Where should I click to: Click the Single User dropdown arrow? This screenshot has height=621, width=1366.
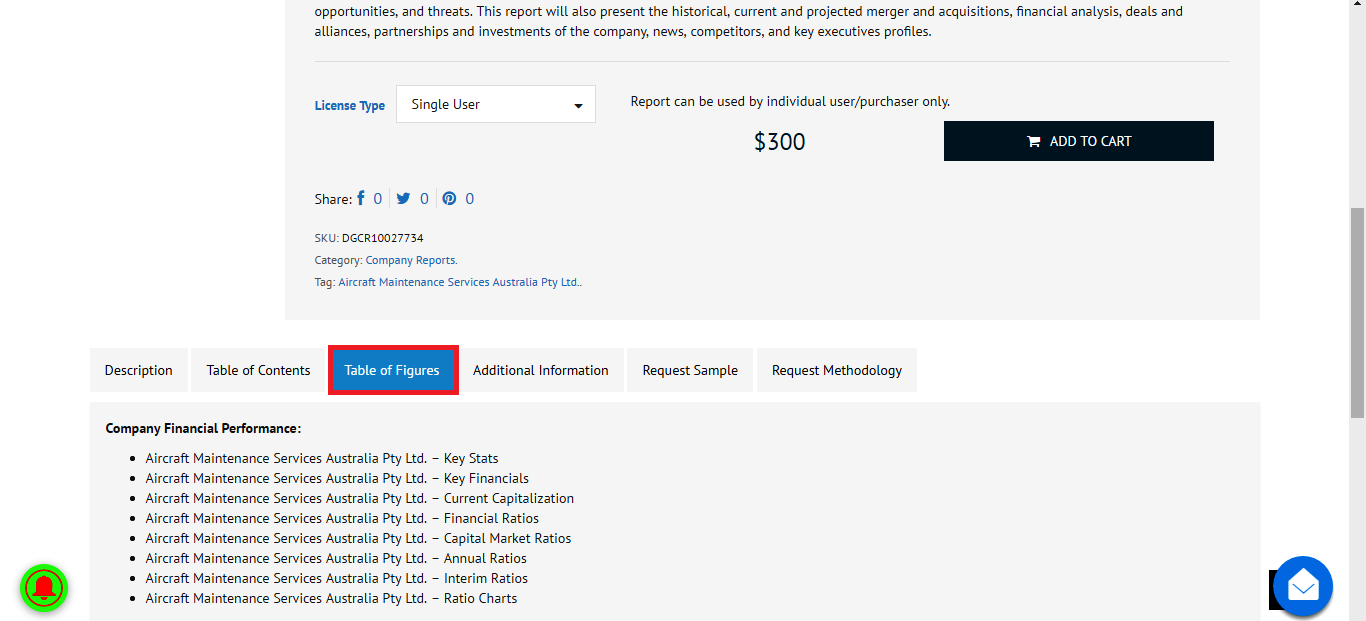tap(578, 106)
